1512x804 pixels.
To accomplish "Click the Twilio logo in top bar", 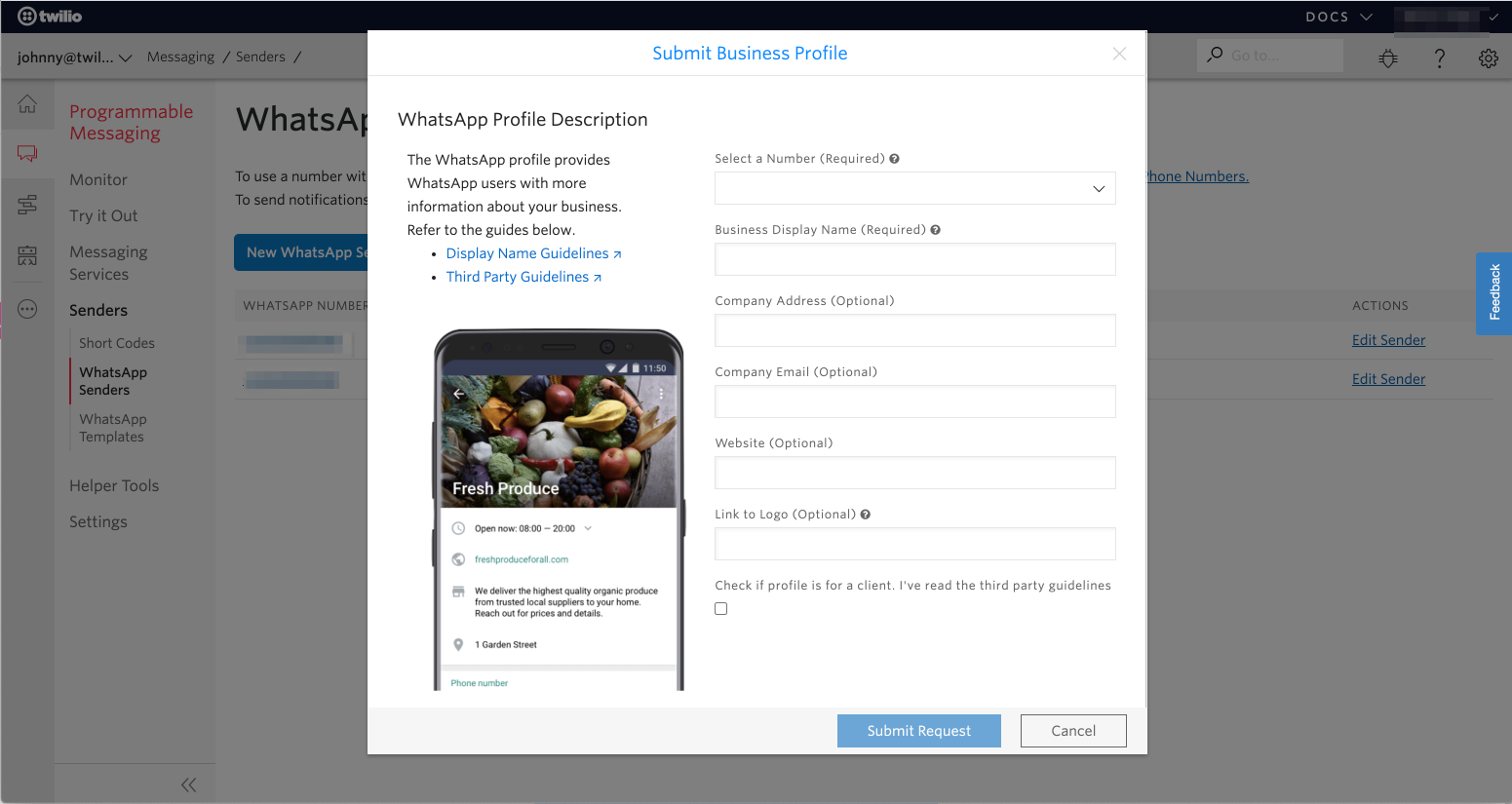I will 50,16.
